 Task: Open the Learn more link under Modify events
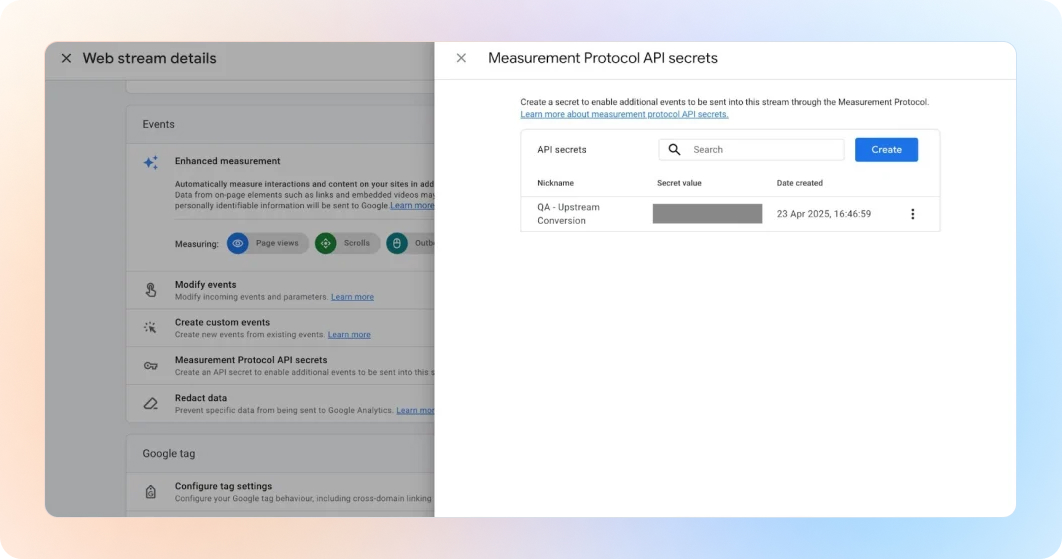(x=352, y=297)
